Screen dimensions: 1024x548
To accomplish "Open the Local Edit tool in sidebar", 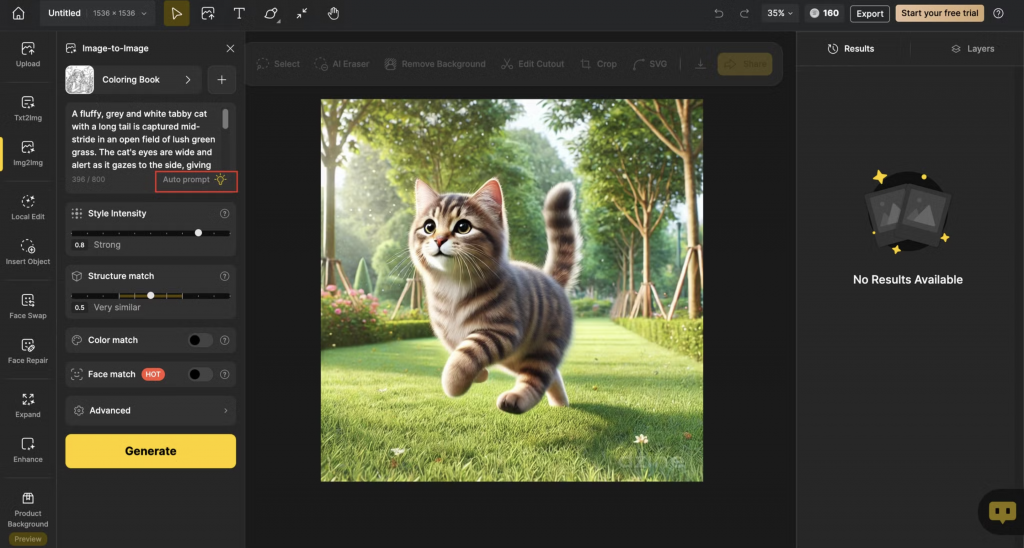I will [28, 207].
